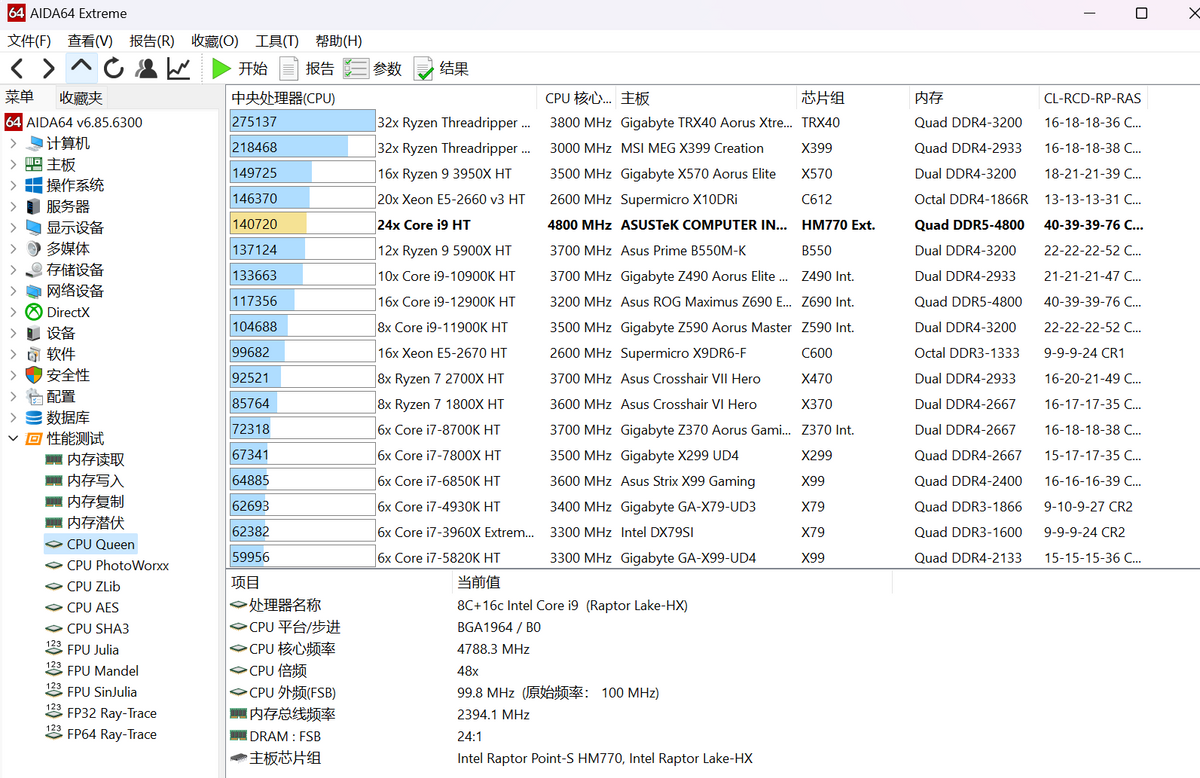Screen dimensions: 1200x778
Task: Click the 软件 software icon
Action: pos(34,354)
